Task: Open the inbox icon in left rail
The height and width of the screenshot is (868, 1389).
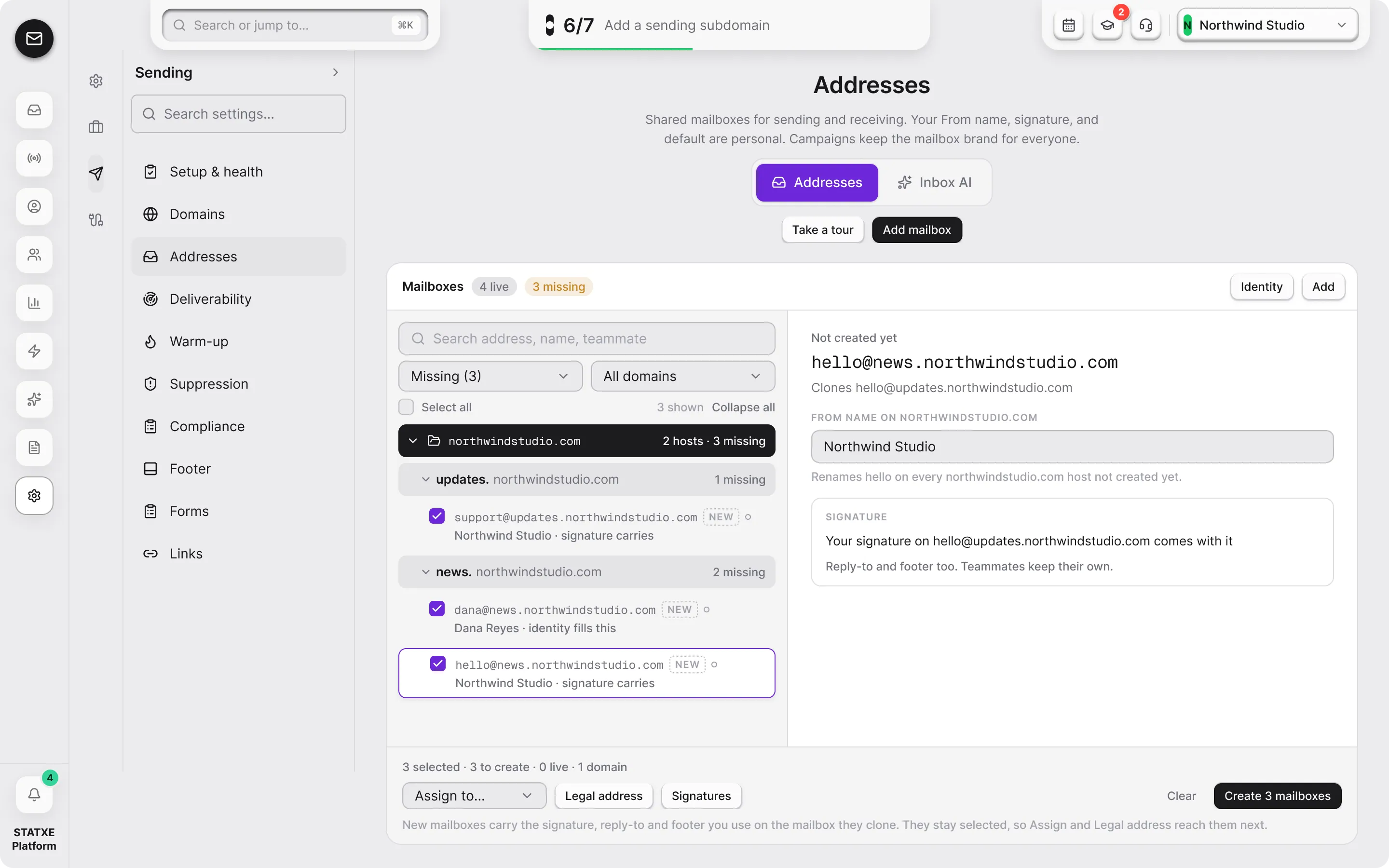Action: (34, 109)
